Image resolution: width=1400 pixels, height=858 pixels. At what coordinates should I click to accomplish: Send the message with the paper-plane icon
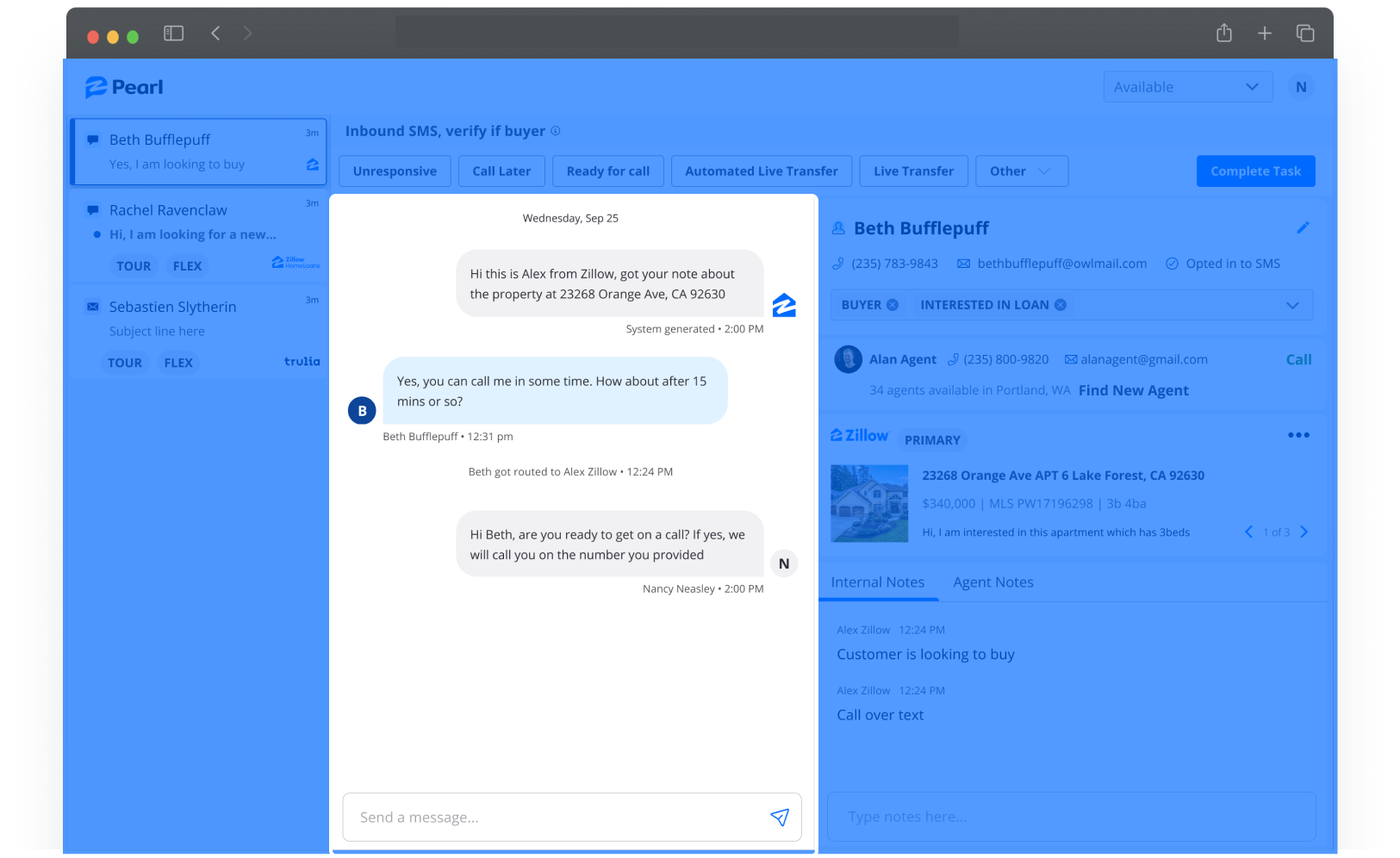(x=780, y=818)
